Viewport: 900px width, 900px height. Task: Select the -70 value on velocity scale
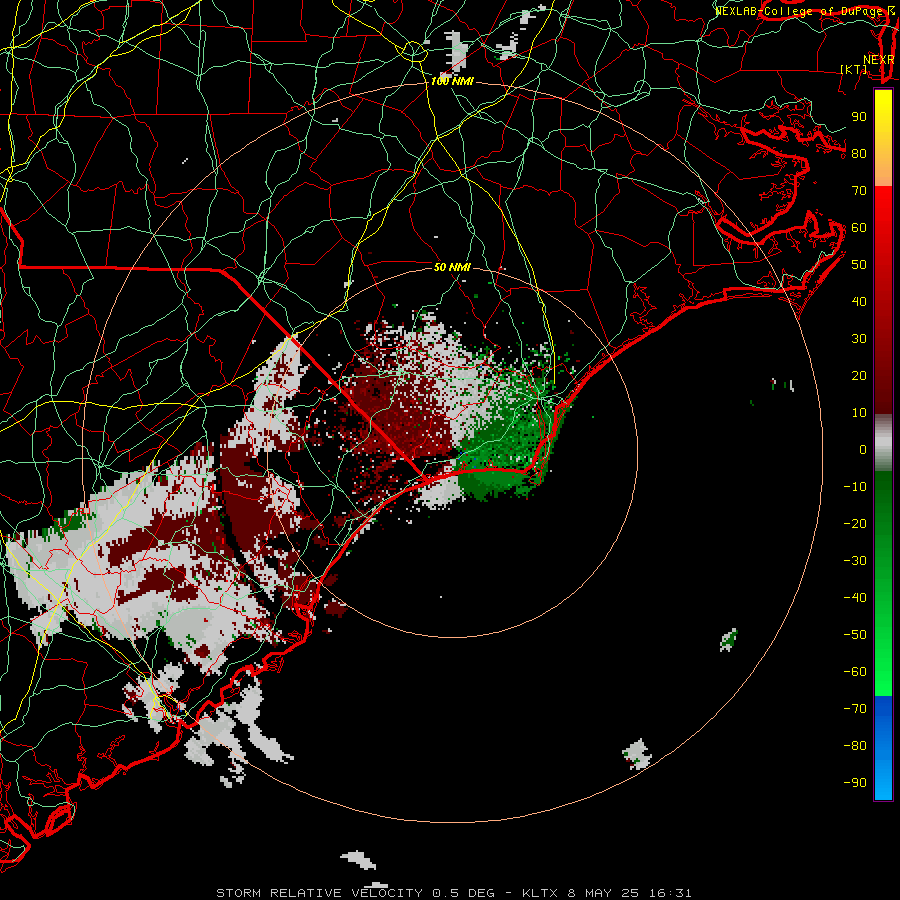pos(855,709)
